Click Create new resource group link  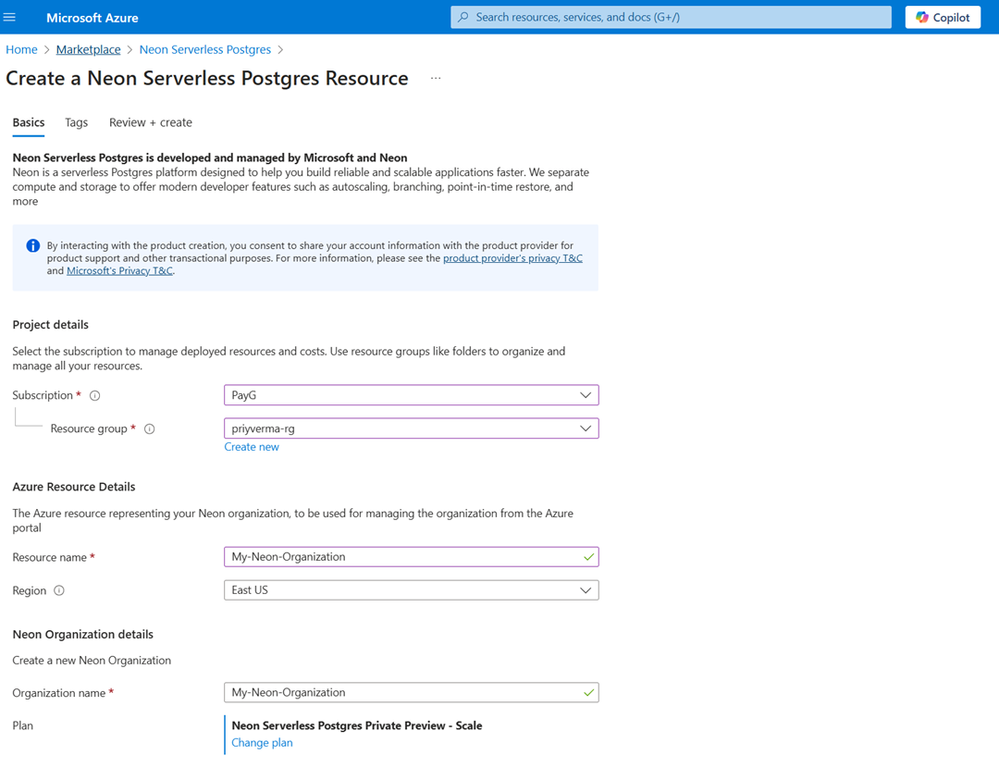pyautogui.click(x=252, y=447)
